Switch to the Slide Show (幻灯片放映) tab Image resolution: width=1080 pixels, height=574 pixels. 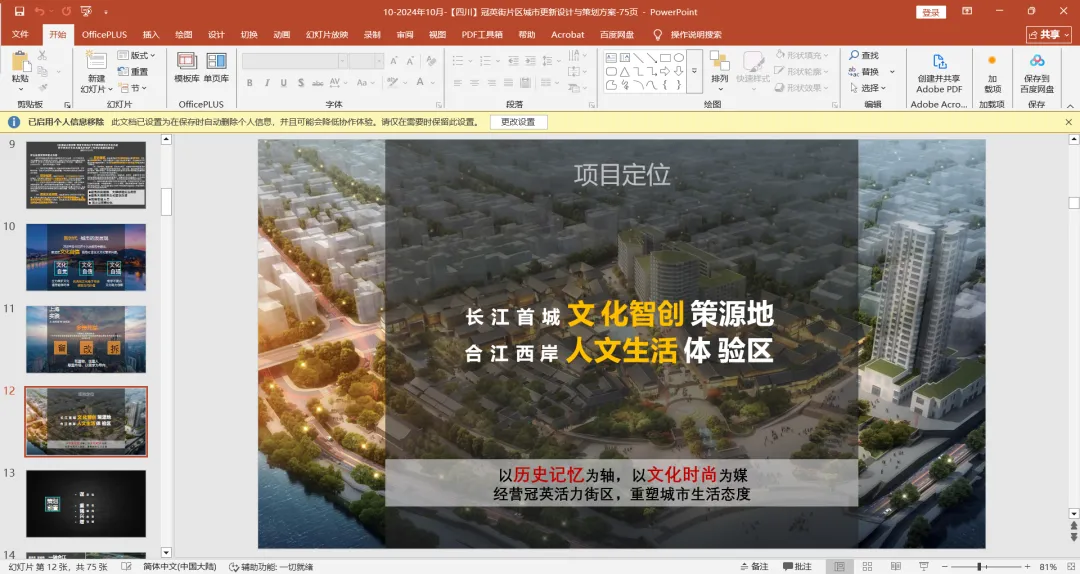click(327, 34)
